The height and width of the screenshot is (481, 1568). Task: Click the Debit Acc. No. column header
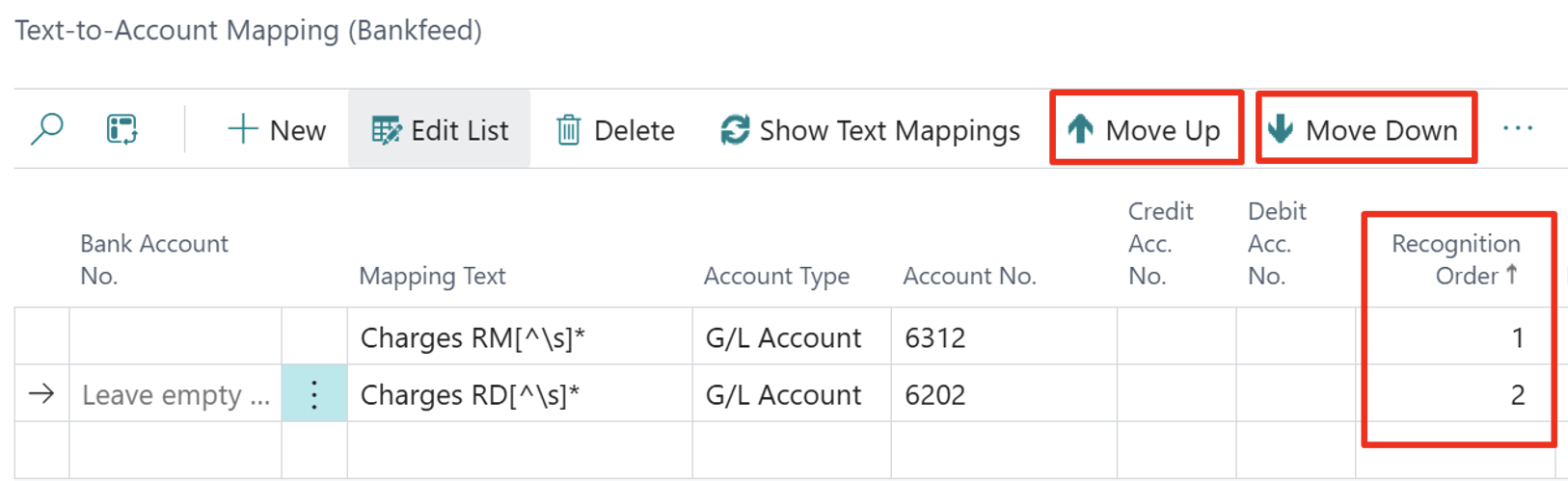(x=1277, y=244)
